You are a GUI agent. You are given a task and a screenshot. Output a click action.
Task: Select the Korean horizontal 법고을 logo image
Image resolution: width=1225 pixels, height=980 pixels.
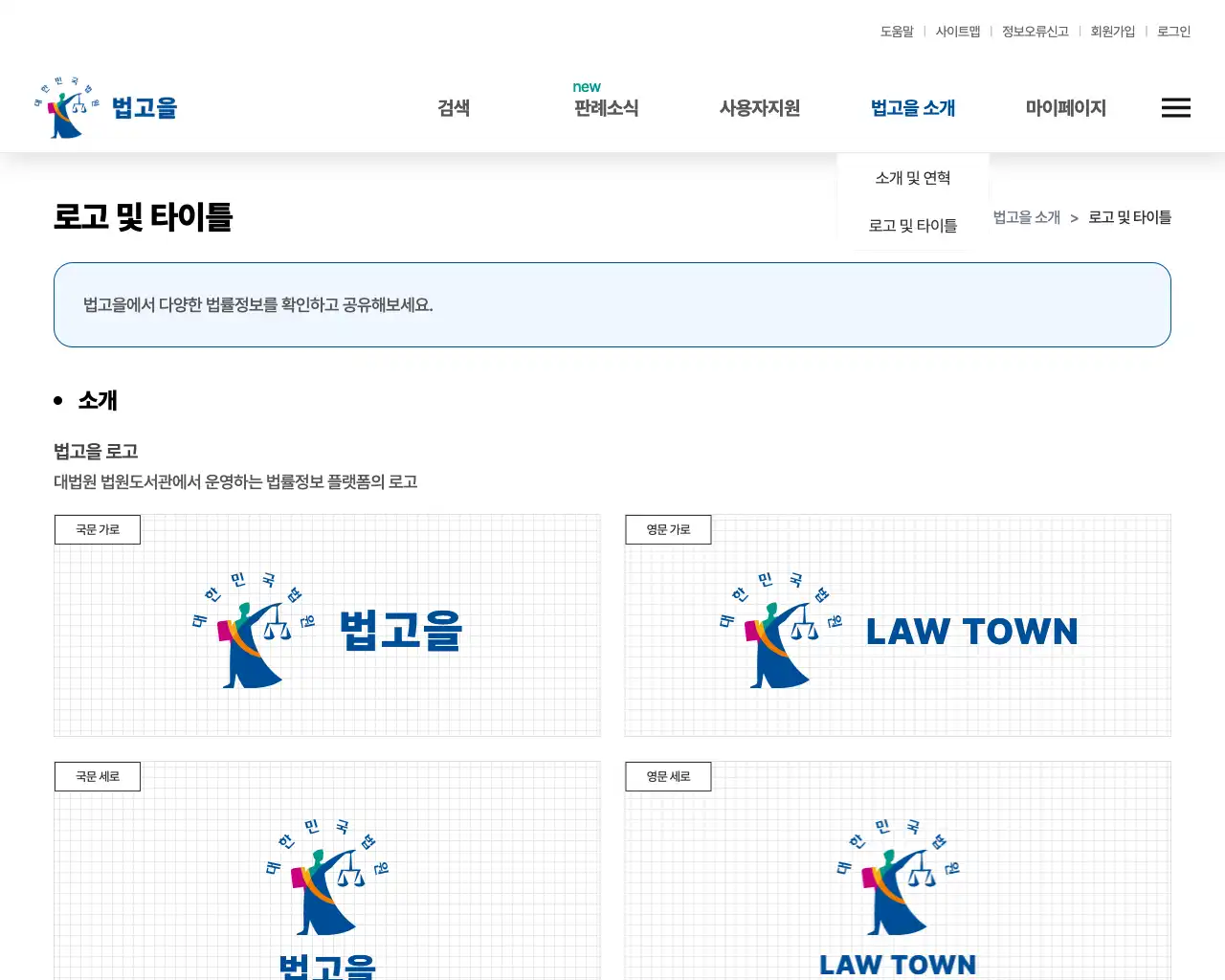click(x=327, y=631)
